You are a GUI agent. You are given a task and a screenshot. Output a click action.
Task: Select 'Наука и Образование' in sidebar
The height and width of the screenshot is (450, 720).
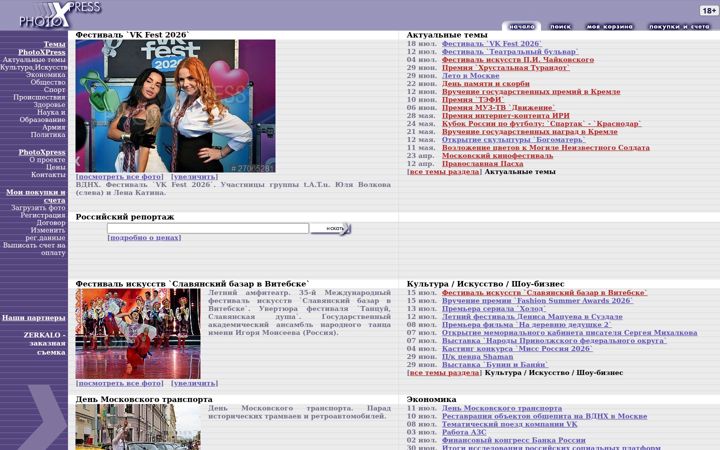(x=42, y=116)
